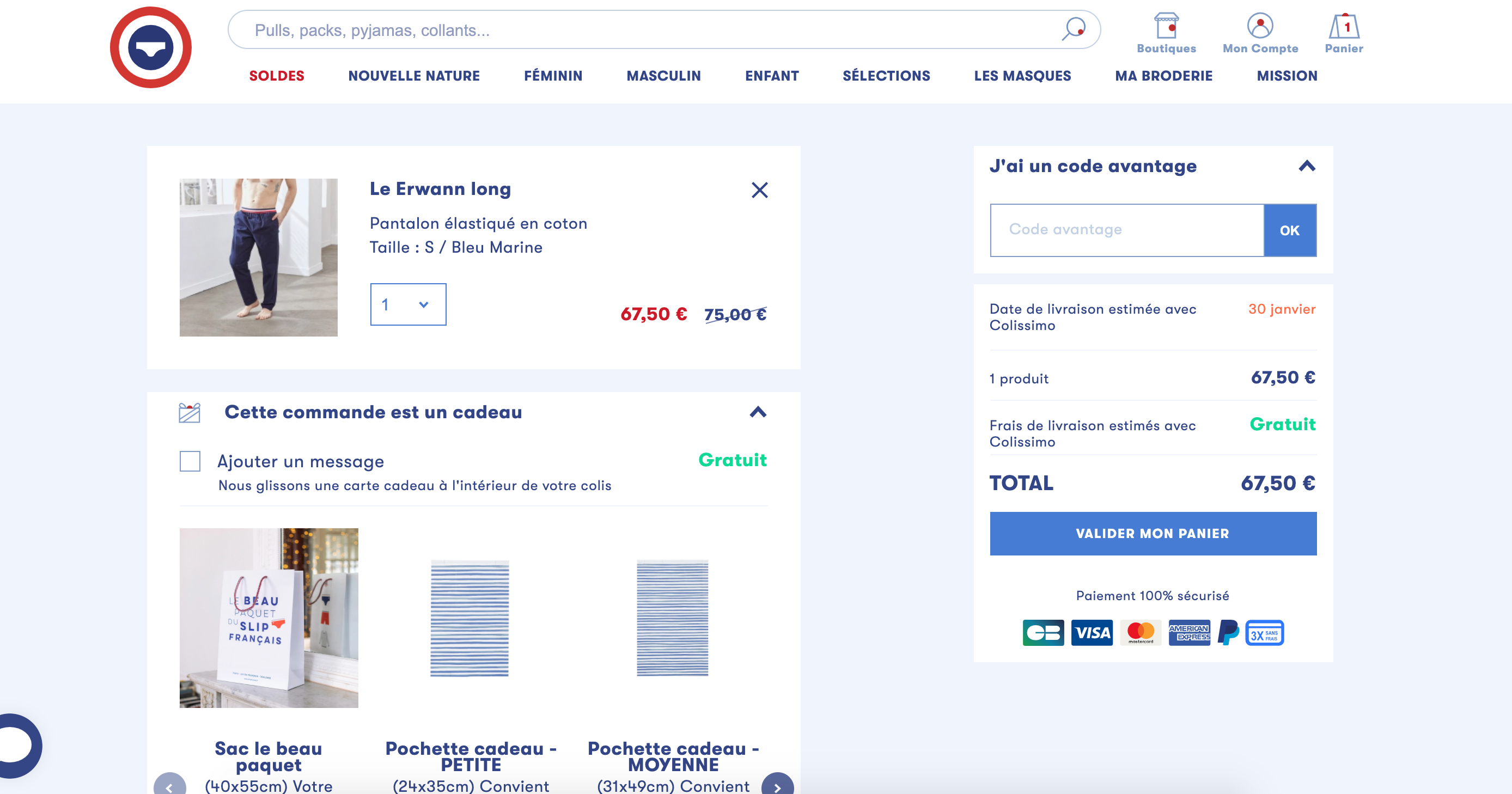1512x794 pixels.
Task: Click the Paiement 100% sécurisé text
Action: [x=1153, y=596]
